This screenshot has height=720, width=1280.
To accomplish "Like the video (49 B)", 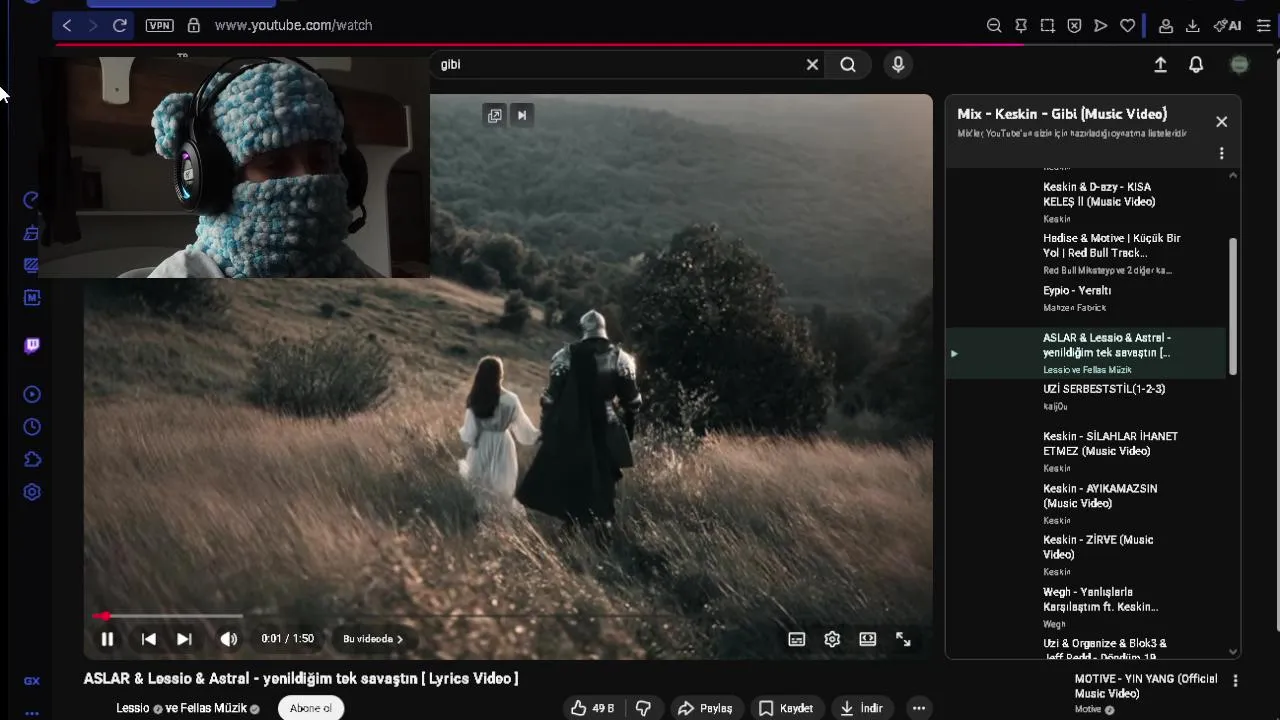I will [x=592, y=708].
